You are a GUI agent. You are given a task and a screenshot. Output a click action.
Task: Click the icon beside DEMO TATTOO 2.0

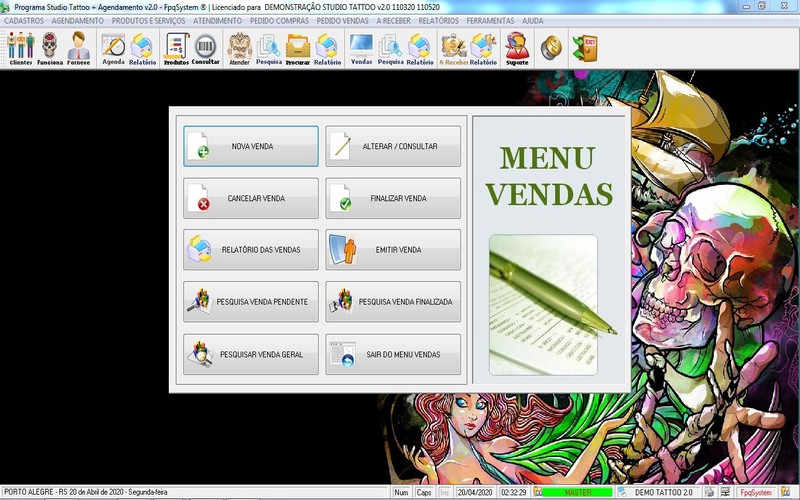pos(622,492)
